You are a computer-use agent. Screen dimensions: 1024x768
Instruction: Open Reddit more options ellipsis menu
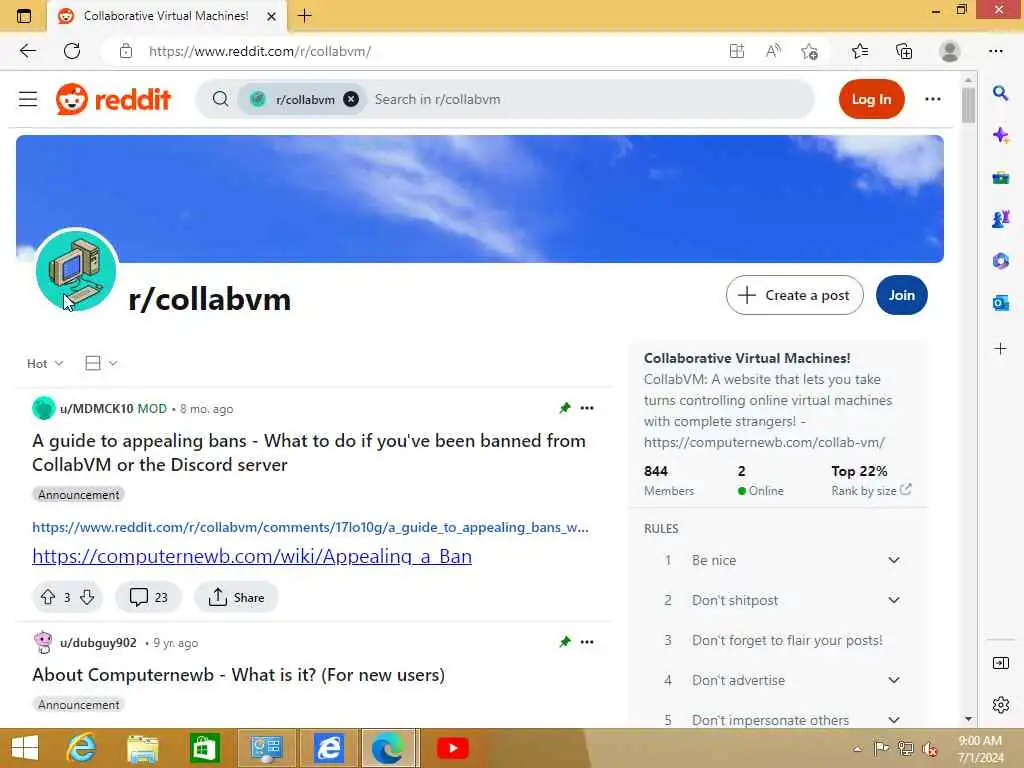click(x=933, y=99)
